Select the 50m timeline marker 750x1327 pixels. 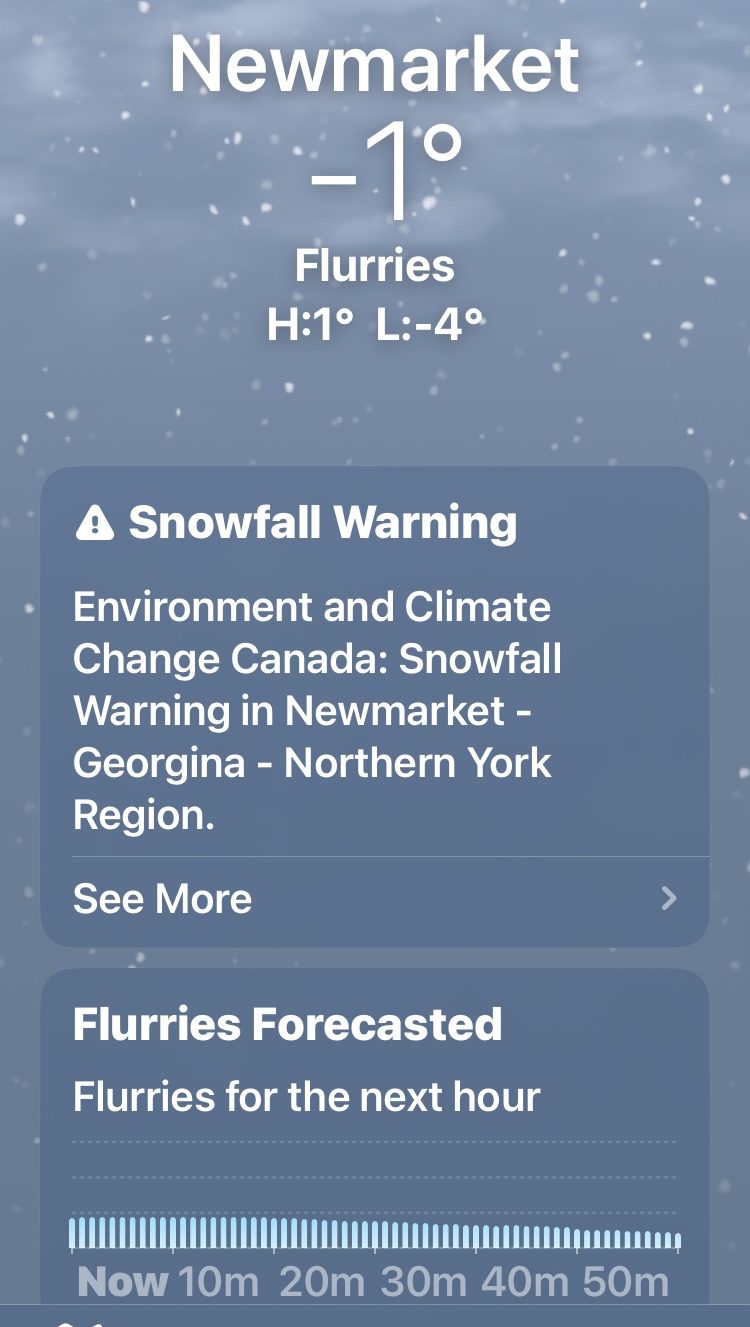click(x=627, y=1282)
